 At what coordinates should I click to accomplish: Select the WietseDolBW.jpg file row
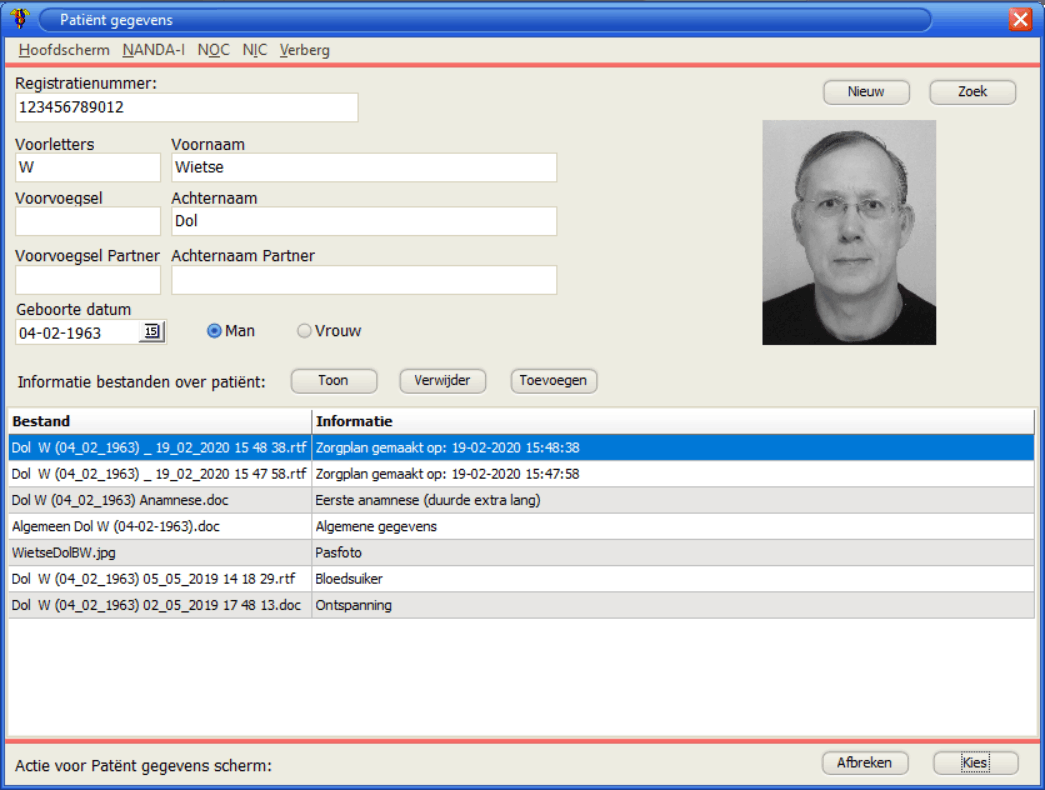click(x=160, y=552)
